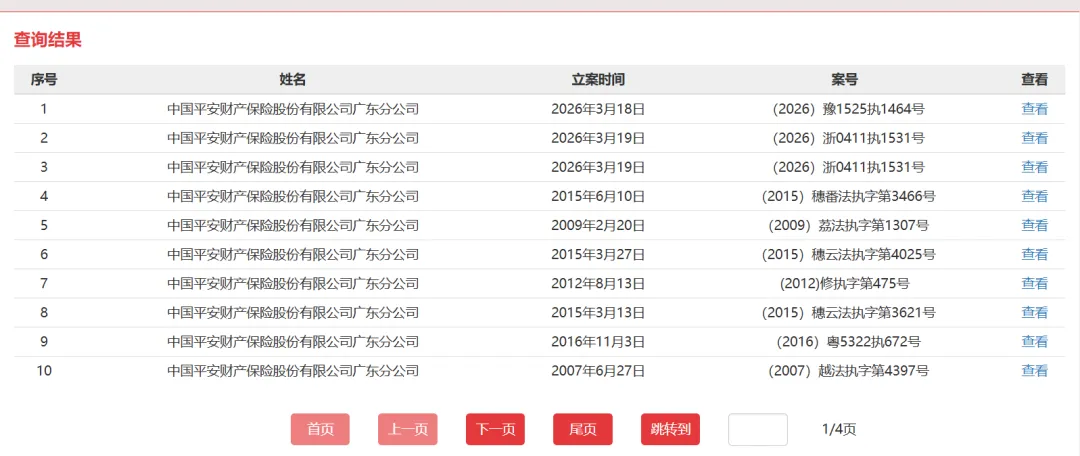The width and height of the screenshot is (1080, 456).
Task: Click the 姓名 column header
Action: 293,80
